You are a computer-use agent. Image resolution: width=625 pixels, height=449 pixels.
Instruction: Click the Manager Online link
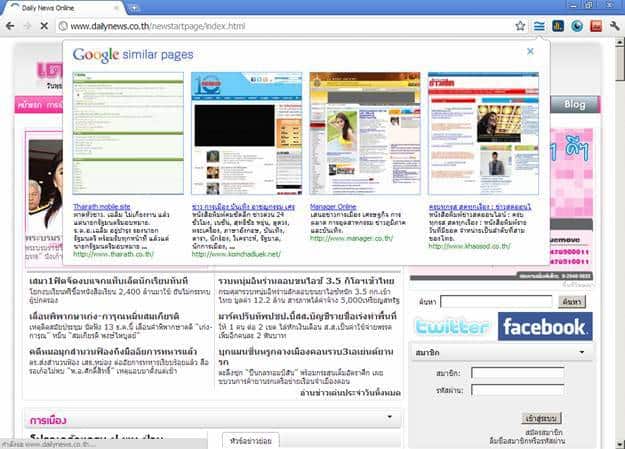tap(333, 205)
